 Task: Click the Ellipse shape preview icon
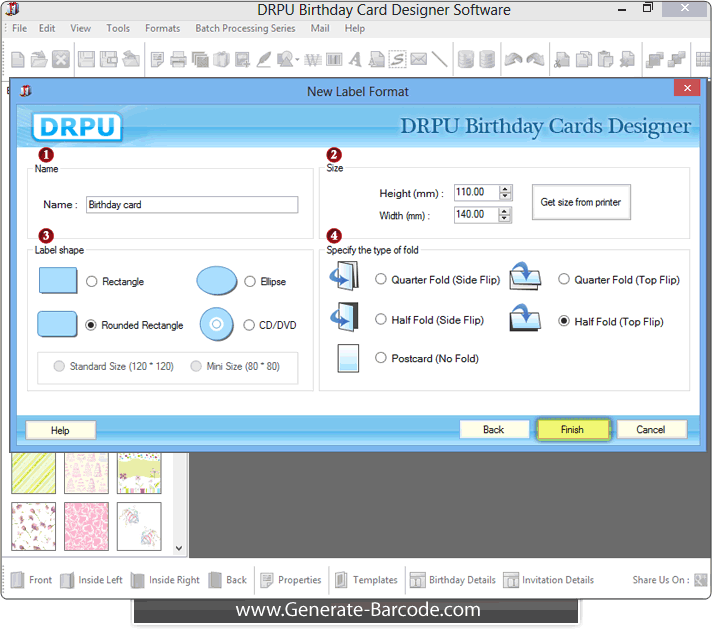(x=216, y=281)
